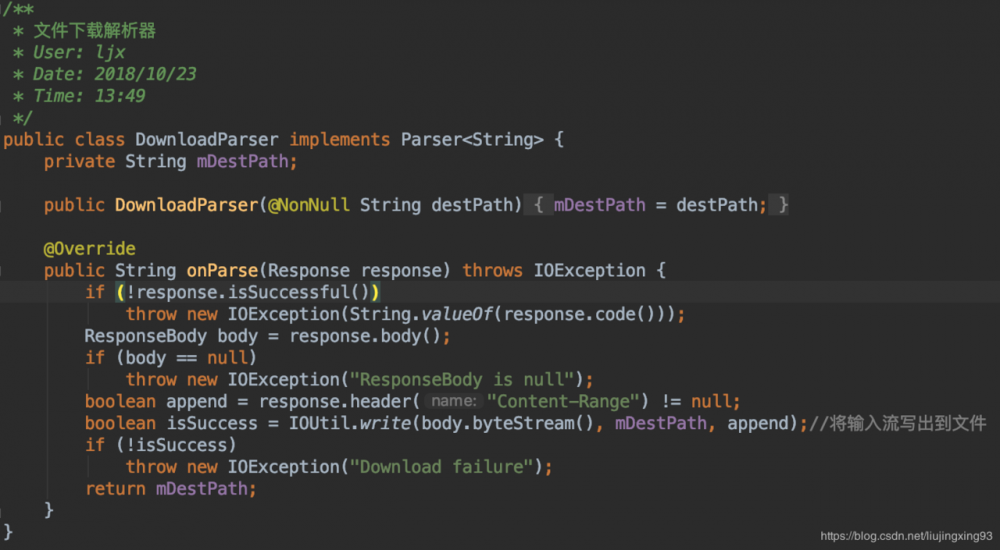Click the "return mDestPath;" statement

tap(170, 489)
